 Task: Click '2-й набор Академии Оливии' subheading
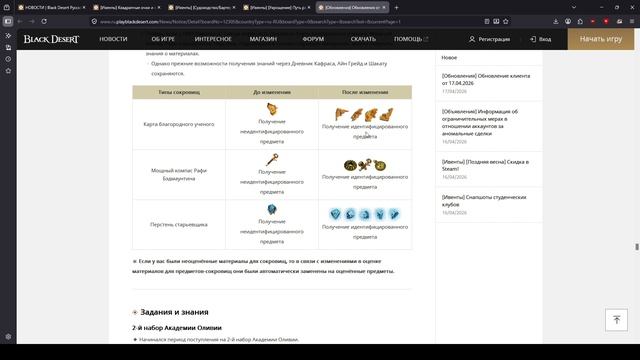tap(177, 328)
